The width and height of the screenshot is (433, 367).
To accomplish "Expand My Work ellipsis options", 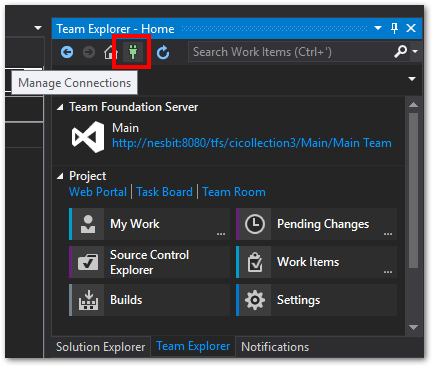I will (221, 234).
